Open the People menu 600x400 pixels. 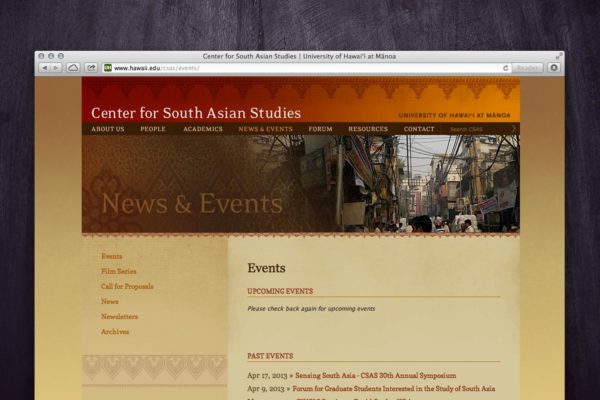click(153, 129)
